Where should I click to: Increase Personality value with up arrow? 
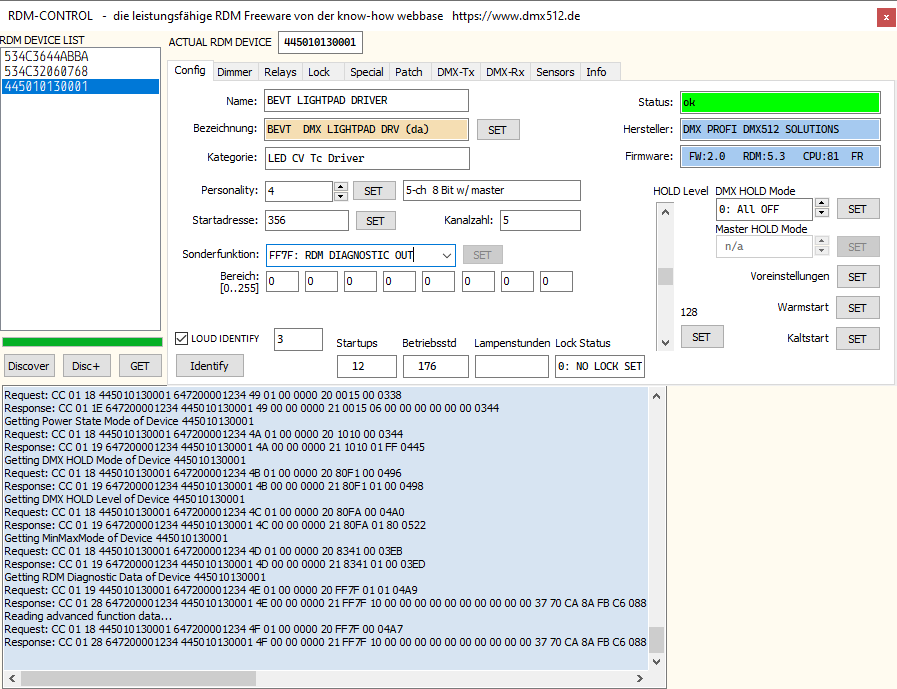(341, 186)
